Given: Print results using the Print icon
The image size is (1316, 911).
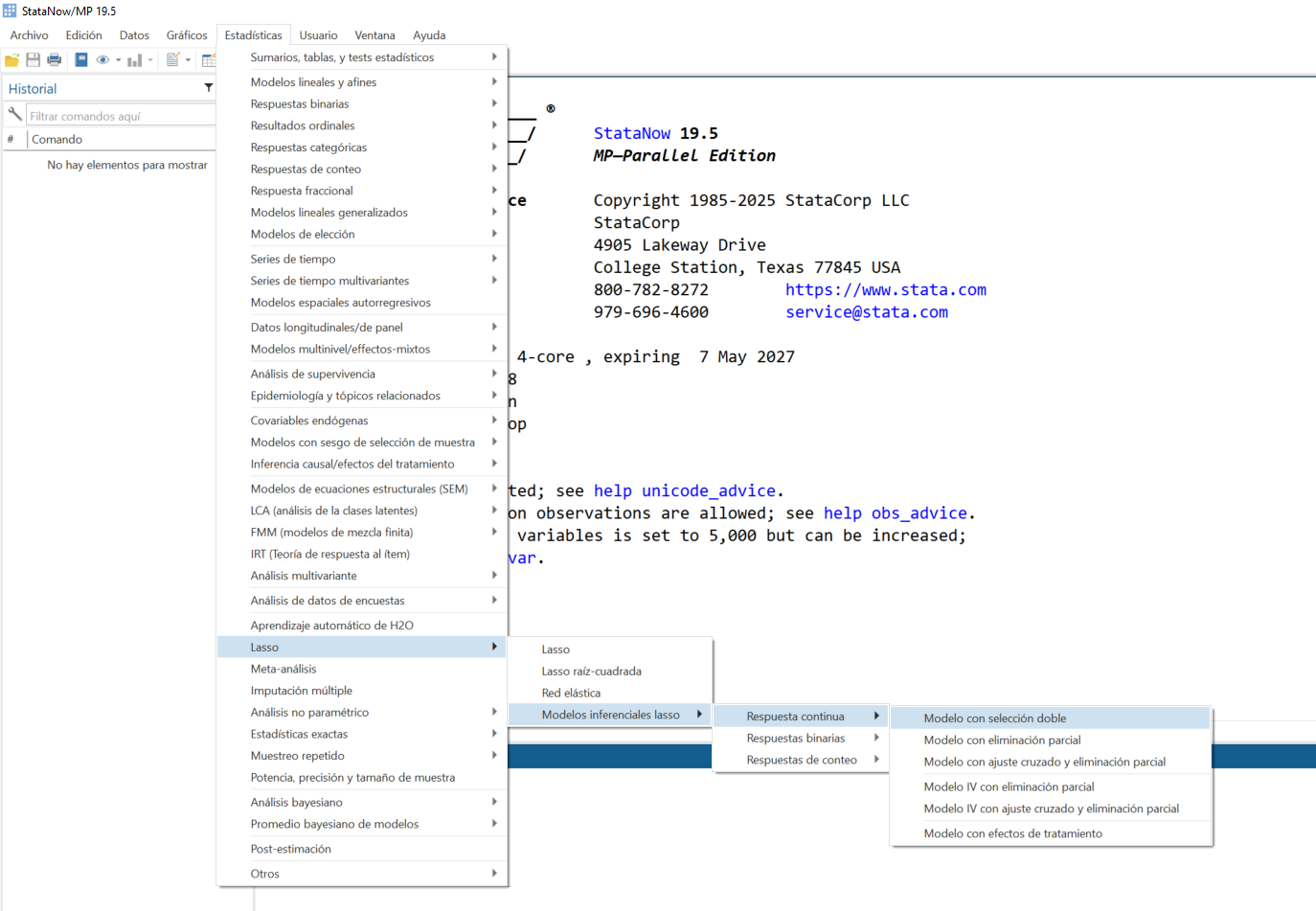Looking at the screenshot, I should click(x=54, y=59).
